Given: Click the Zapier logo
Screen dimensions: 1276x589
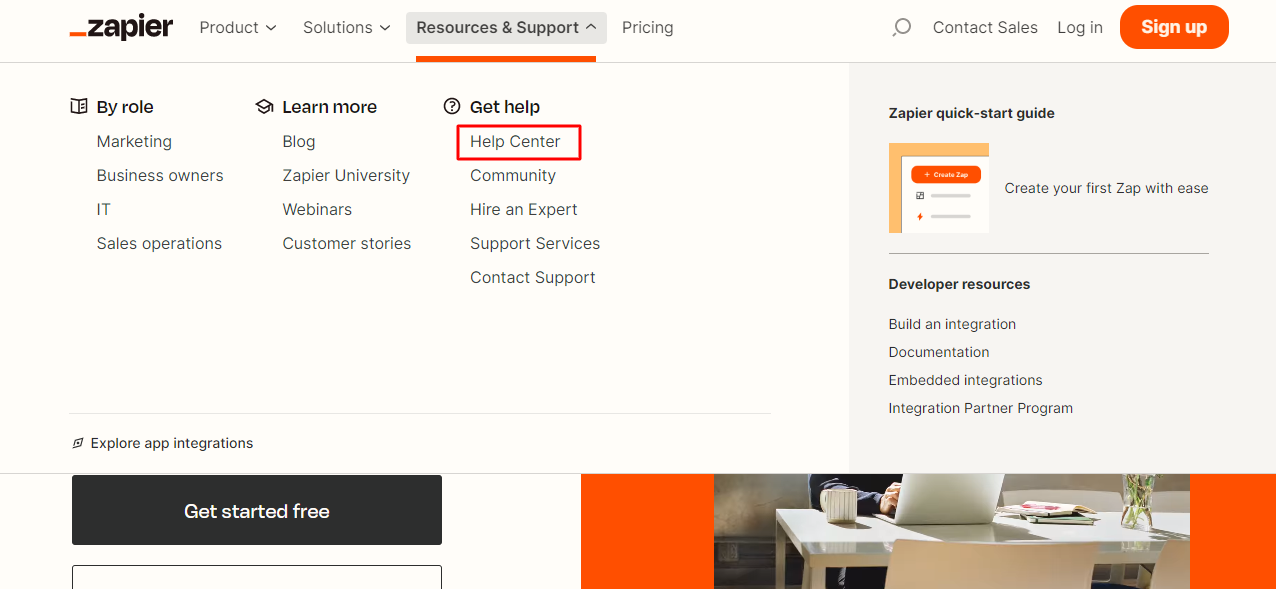Looking at the screenshot, I should [x=120, y=27].
